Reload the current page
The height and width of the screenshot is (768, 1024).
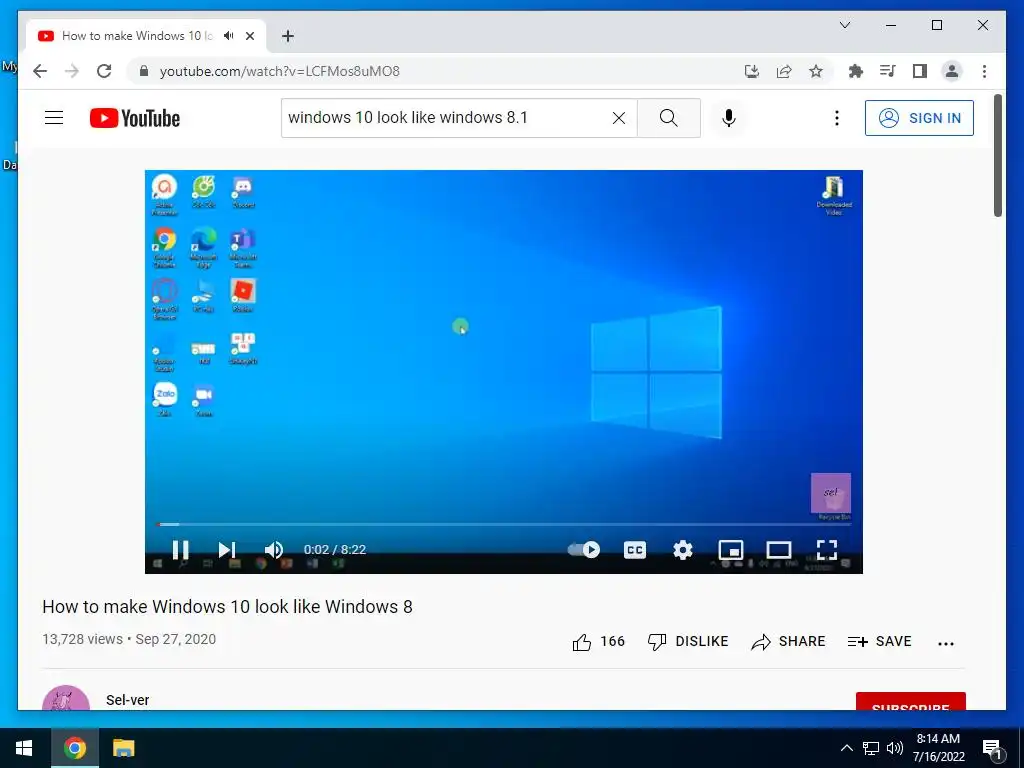coord(104,71)
